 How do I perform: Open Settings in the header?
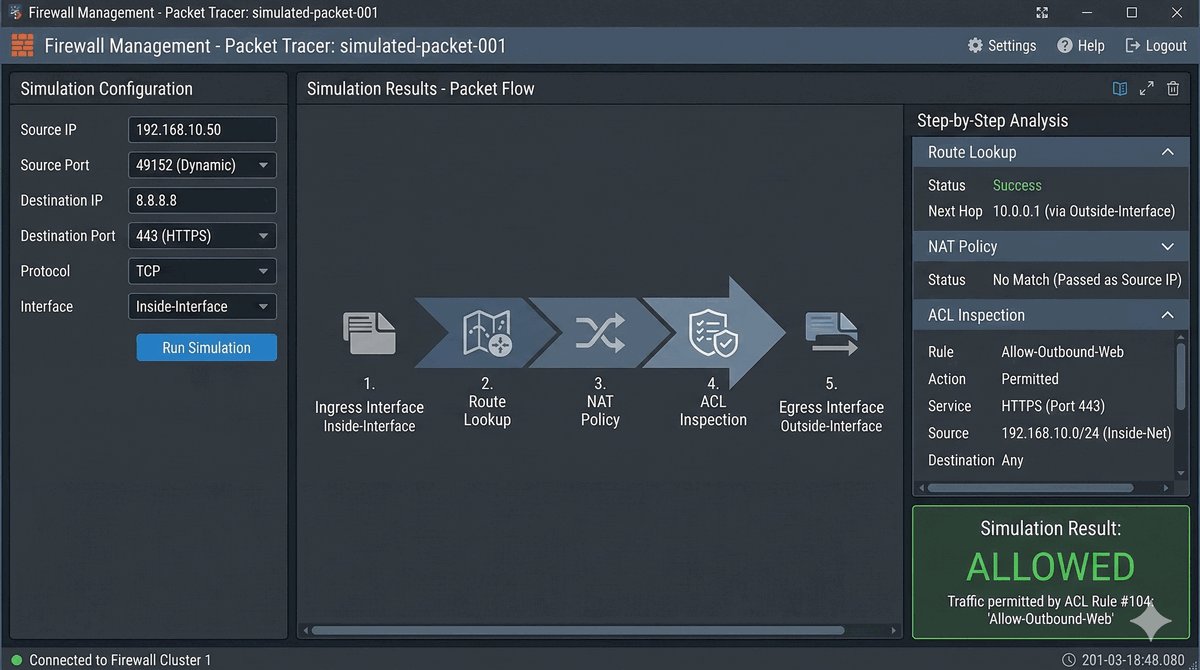click(x=1002, y=46)
